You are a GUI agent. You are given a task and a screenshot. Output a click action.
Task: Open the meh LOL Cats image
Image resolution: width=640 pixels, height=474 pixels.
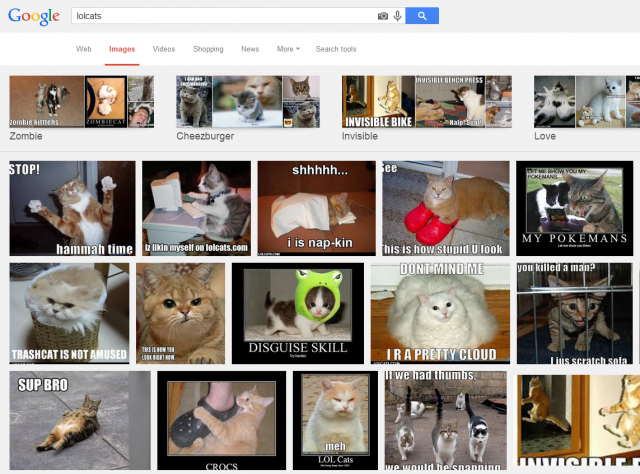click(335, 421)
